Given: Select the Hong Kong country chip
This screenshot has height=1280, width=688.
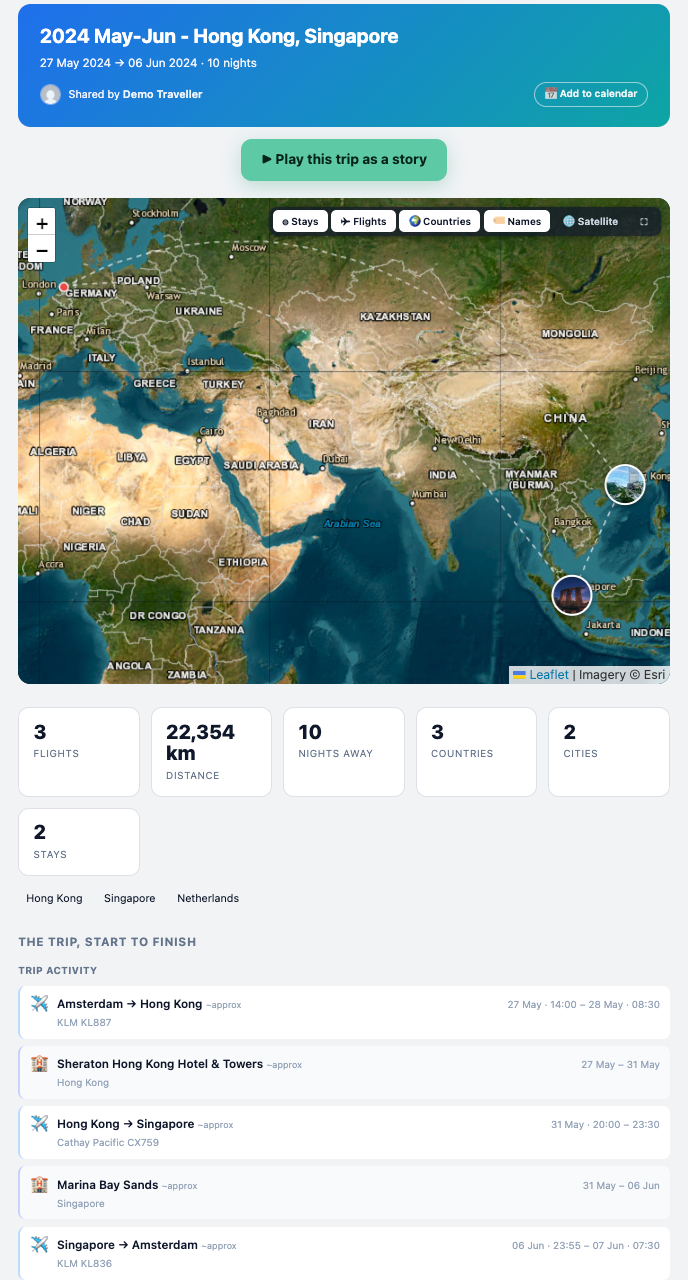Looking at the screenshot, I should click(x=54, y=898).
